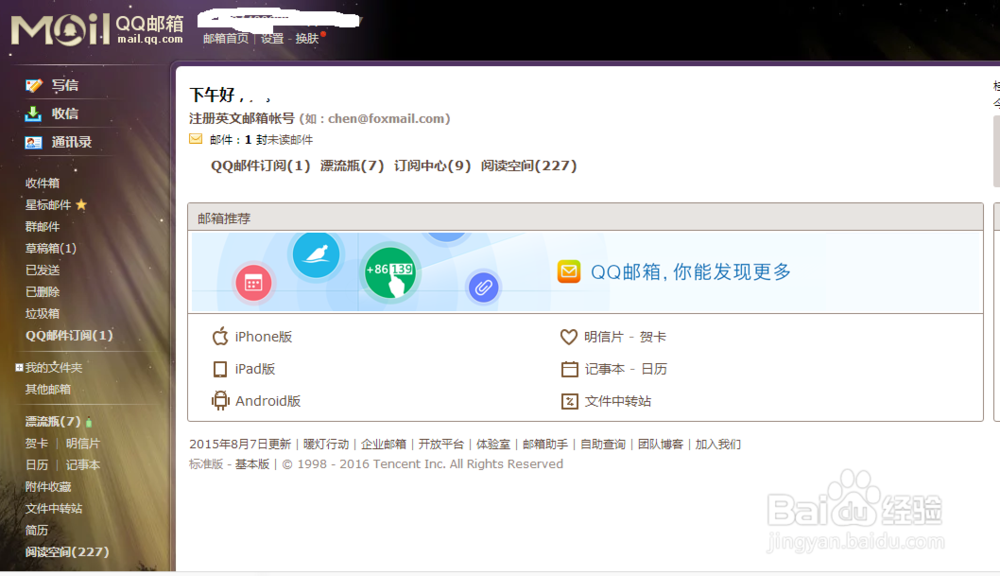
Task: Open 阅读空间(227) link in main pane
Action: click(529, 166)
